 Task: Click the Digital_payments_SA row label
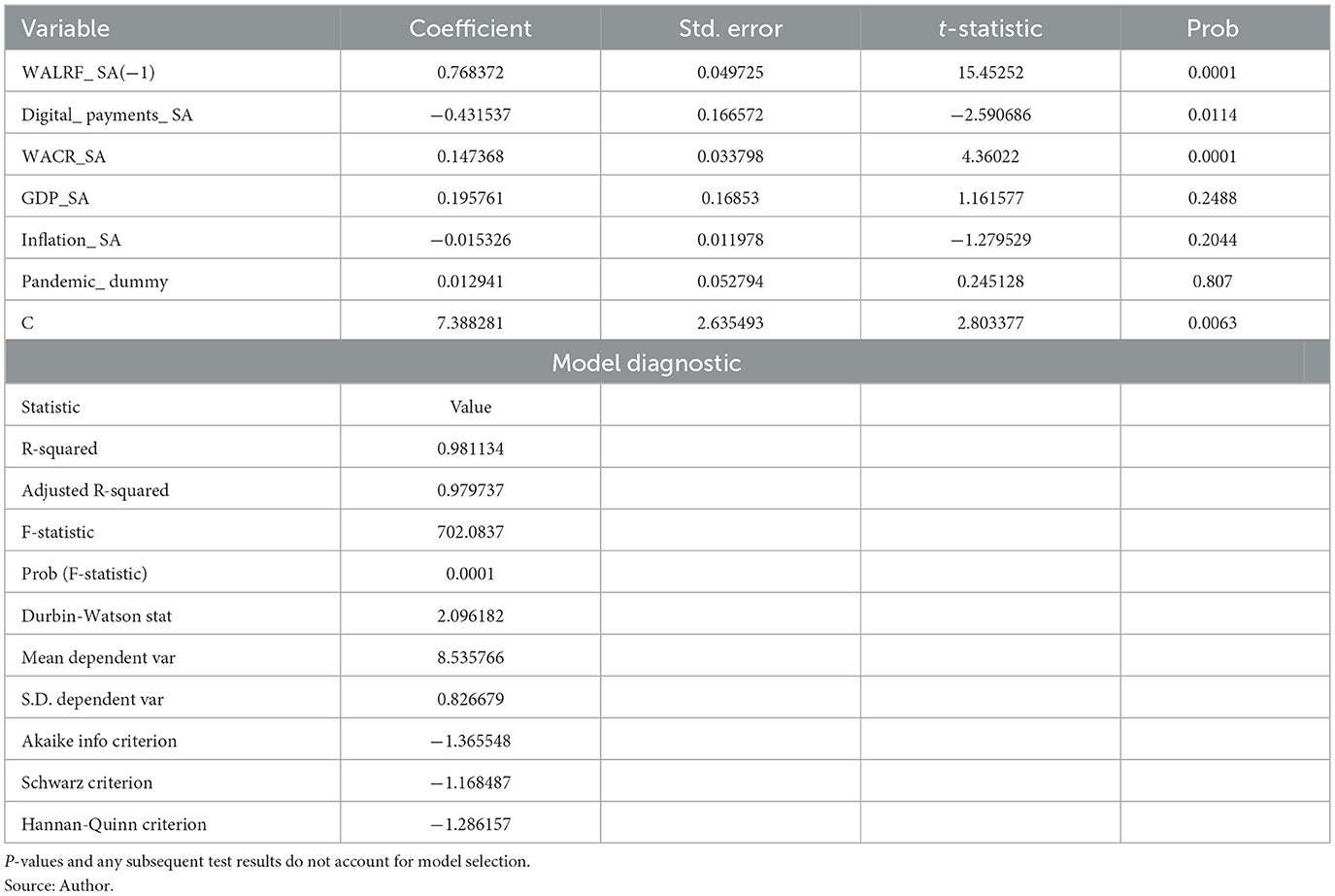(x=107, y=115)
